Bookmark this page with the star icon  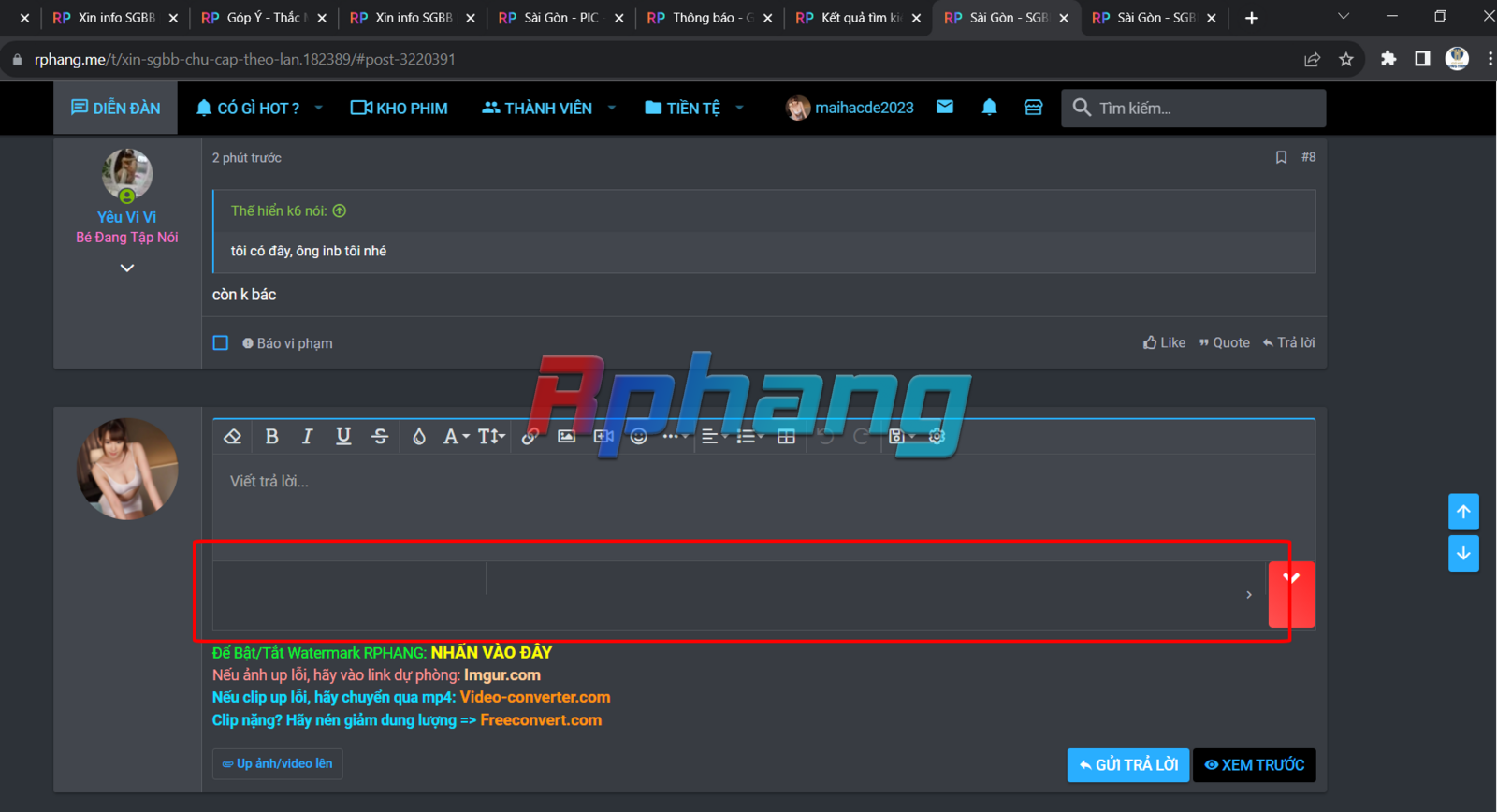(1346, 59)
